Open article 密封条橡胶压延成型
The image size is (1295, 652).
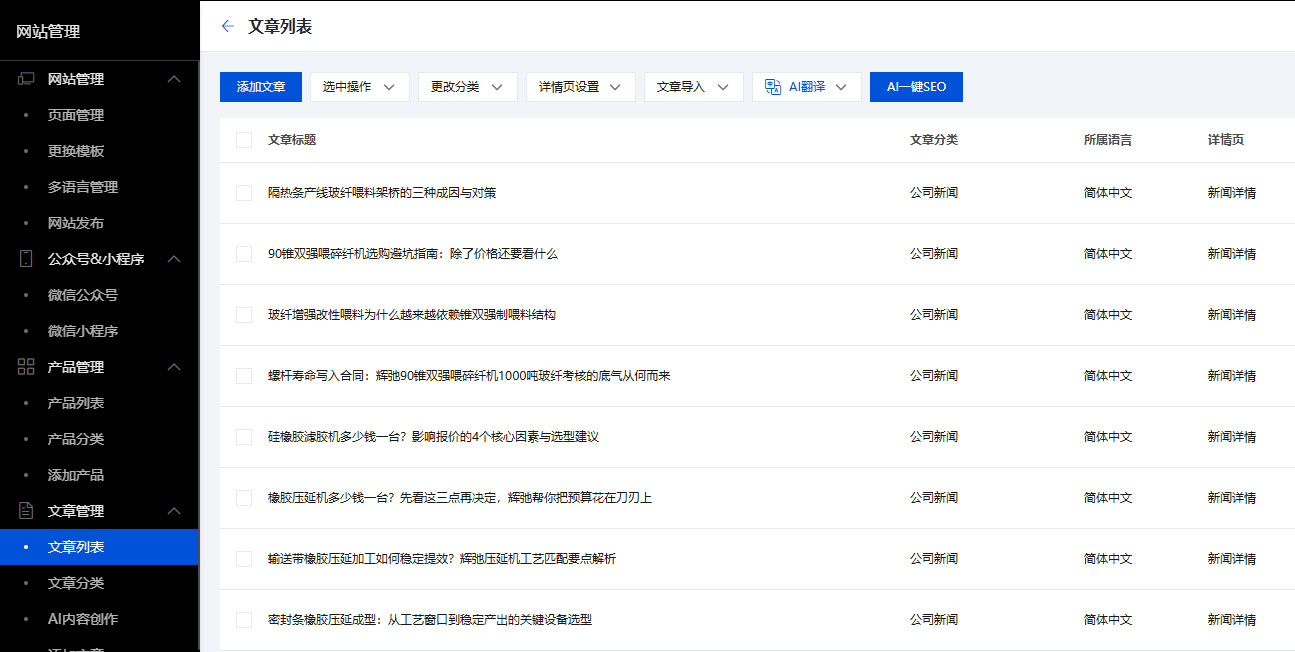[430, 620]
